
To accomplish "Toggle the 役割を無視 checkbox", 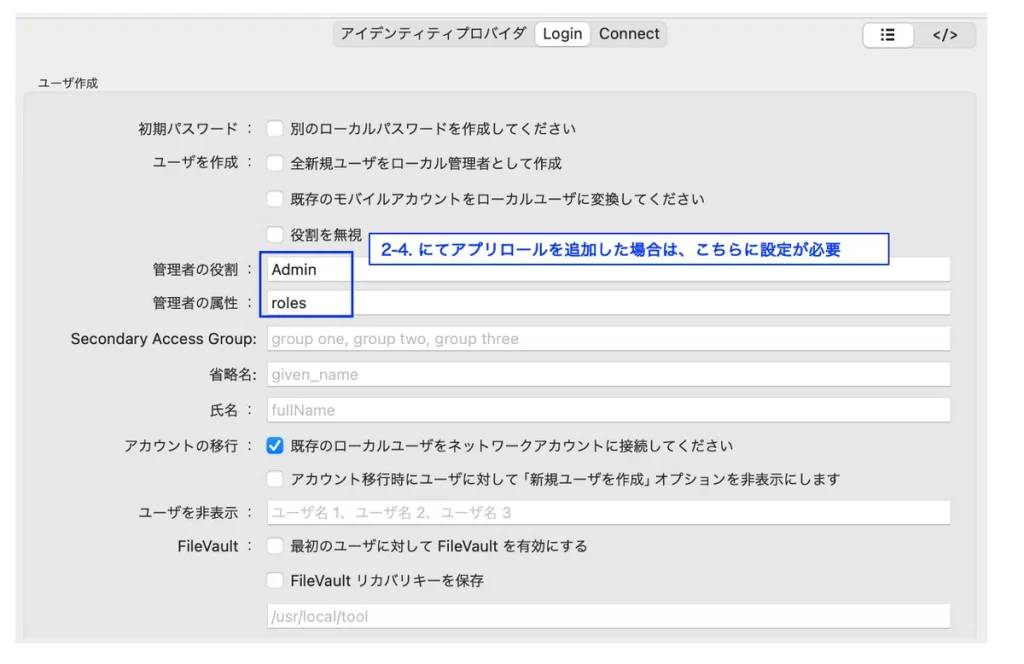I will coord(275,234).
